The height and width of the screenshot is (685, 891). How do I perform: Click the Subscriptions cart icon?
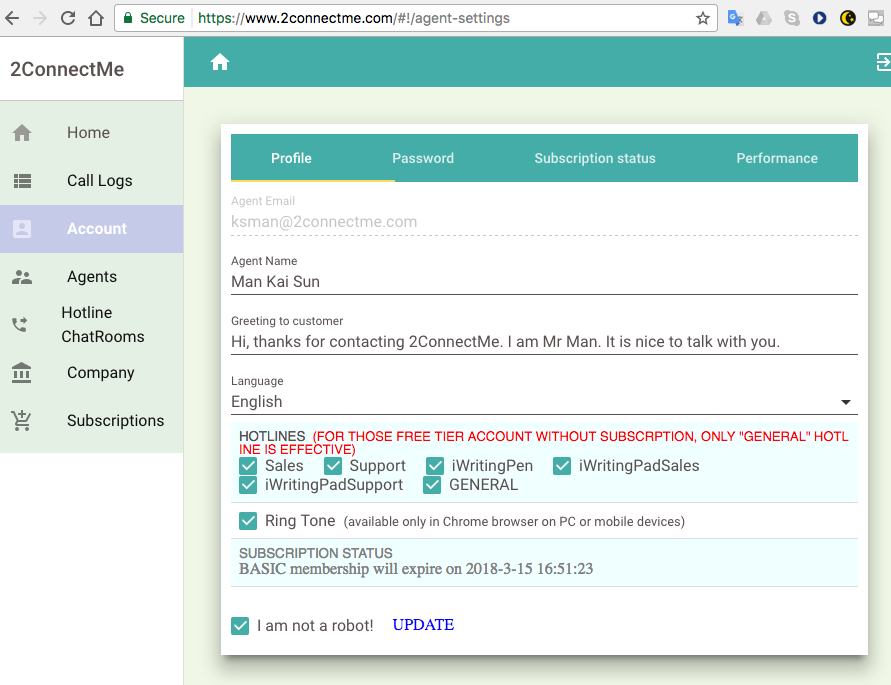pyautogui.click(x=22, y=421)
